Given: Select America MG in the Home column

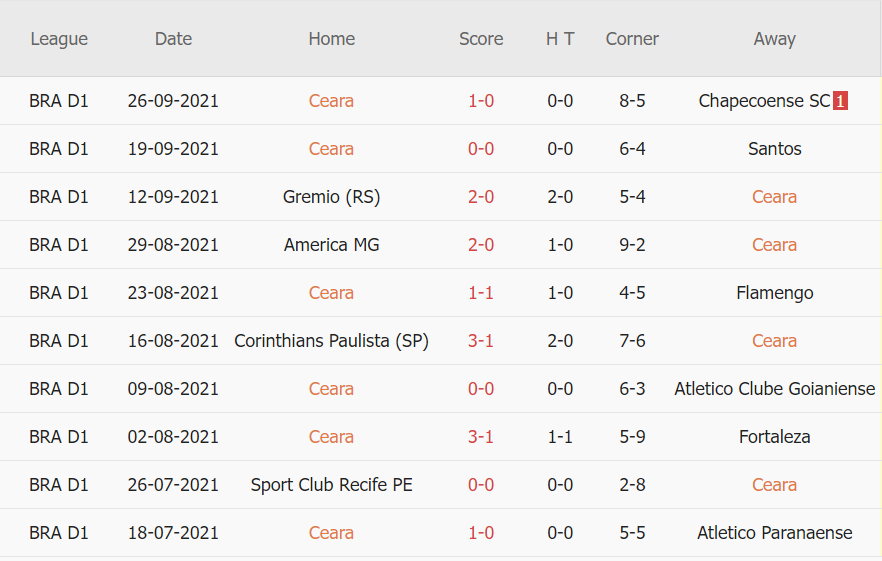Looking at the screenshot, I should (331, 245).
